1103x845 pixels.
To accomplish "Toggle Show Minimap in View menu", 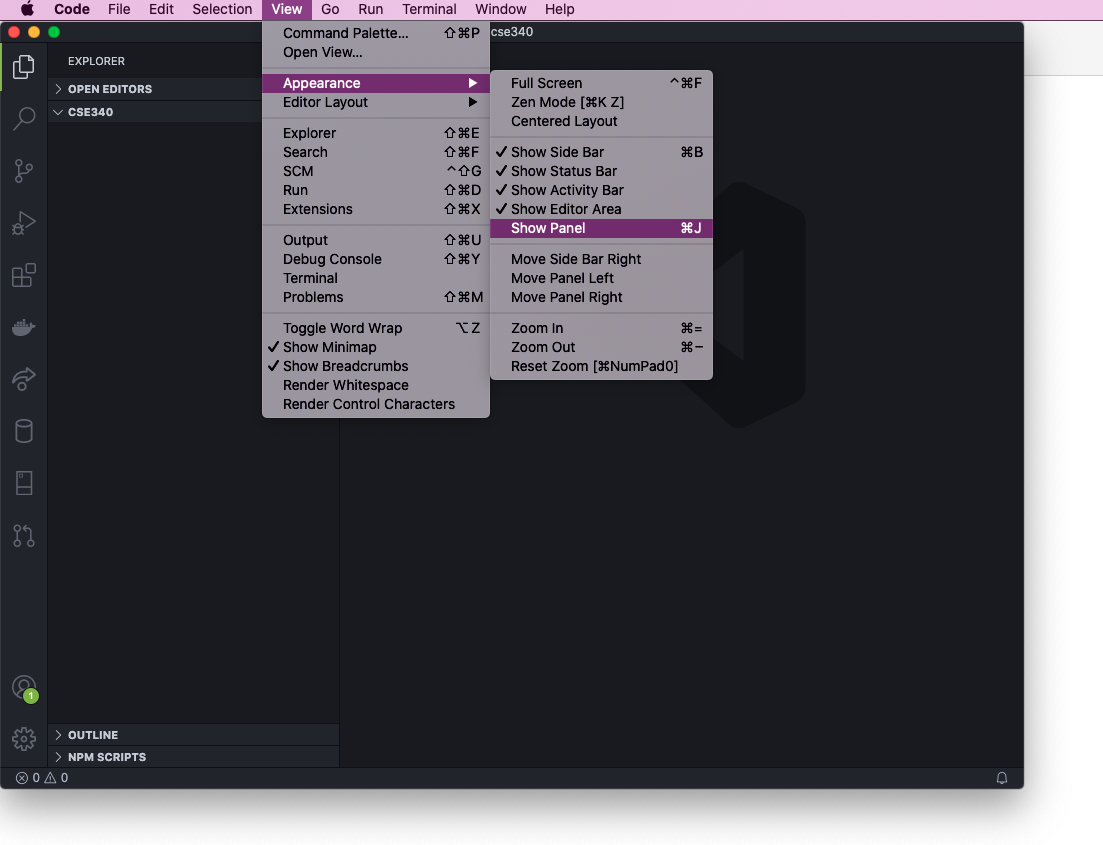I will pos(330,347).
